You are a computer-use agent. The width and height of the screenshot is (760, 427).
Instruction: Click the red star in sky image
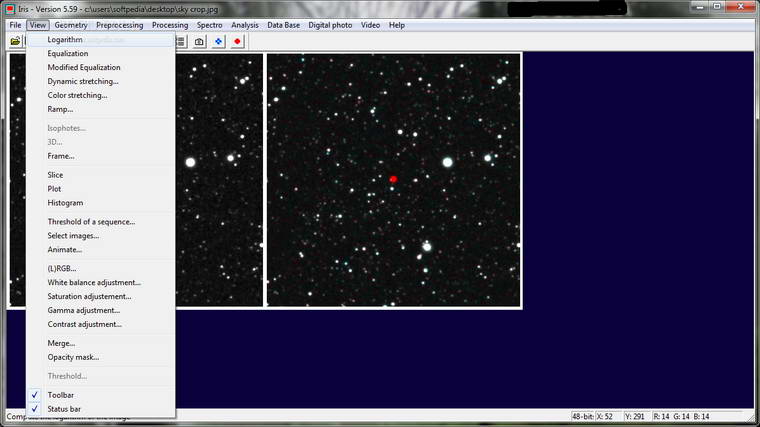coord(393,179)
